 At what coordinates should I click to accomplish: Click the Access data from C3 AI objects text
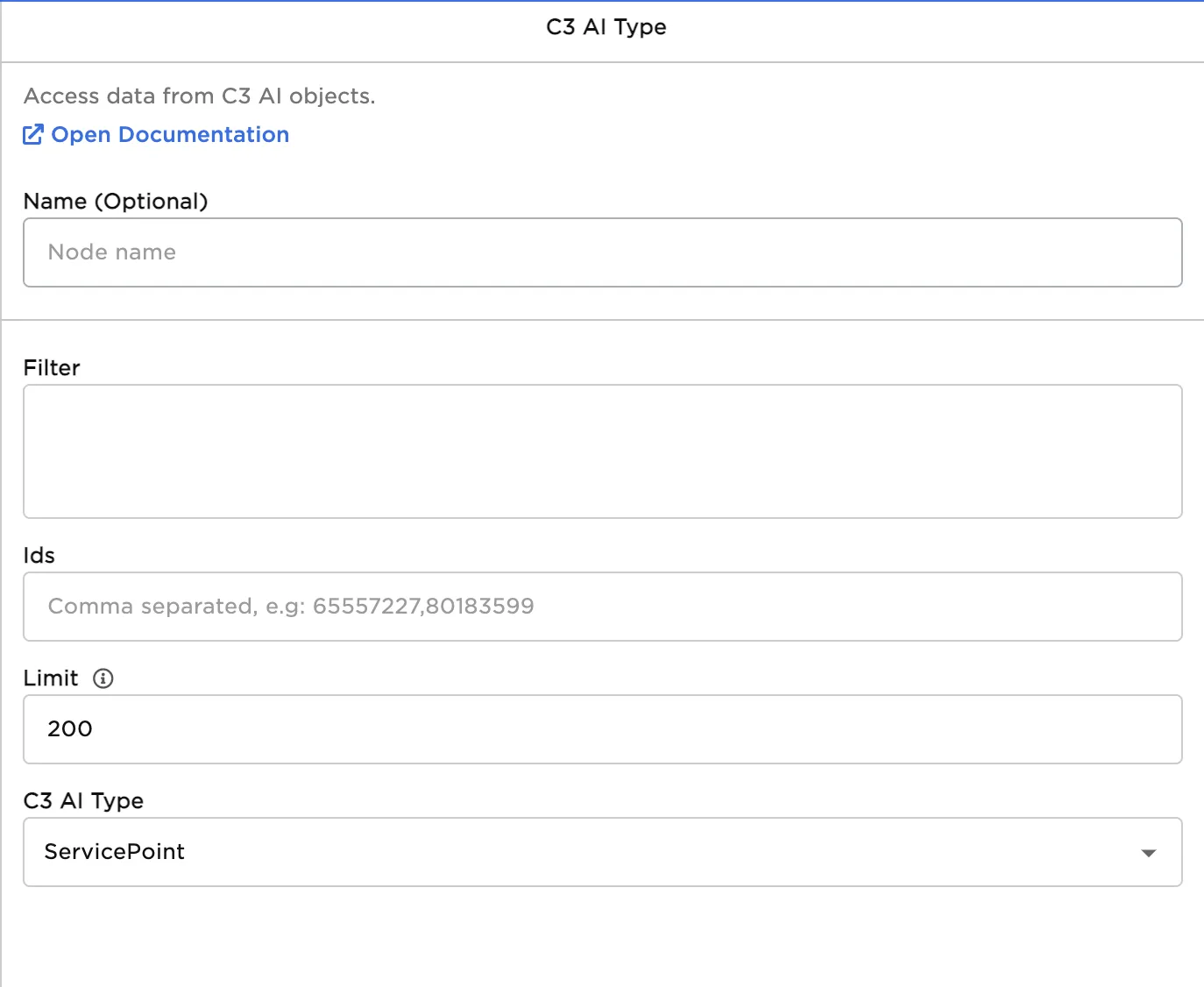pyautogui.click(x=199, y=96)
